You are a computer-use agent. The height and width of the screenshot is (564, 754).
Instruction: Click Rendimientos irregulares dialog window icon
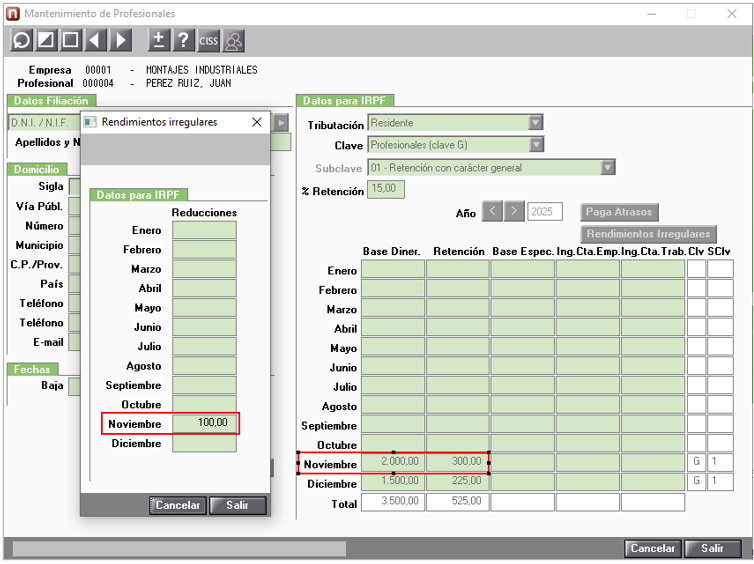[90, 122]
